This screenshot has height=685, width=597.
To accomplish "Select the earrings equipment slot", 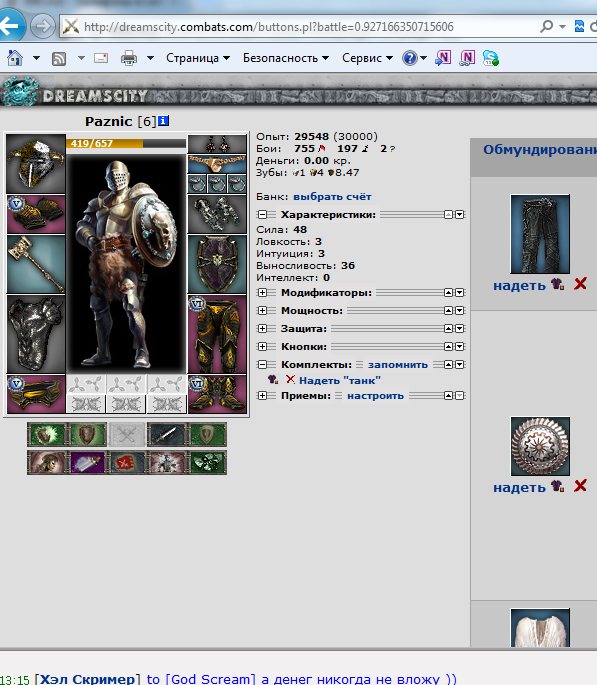I will pos(217,144).
